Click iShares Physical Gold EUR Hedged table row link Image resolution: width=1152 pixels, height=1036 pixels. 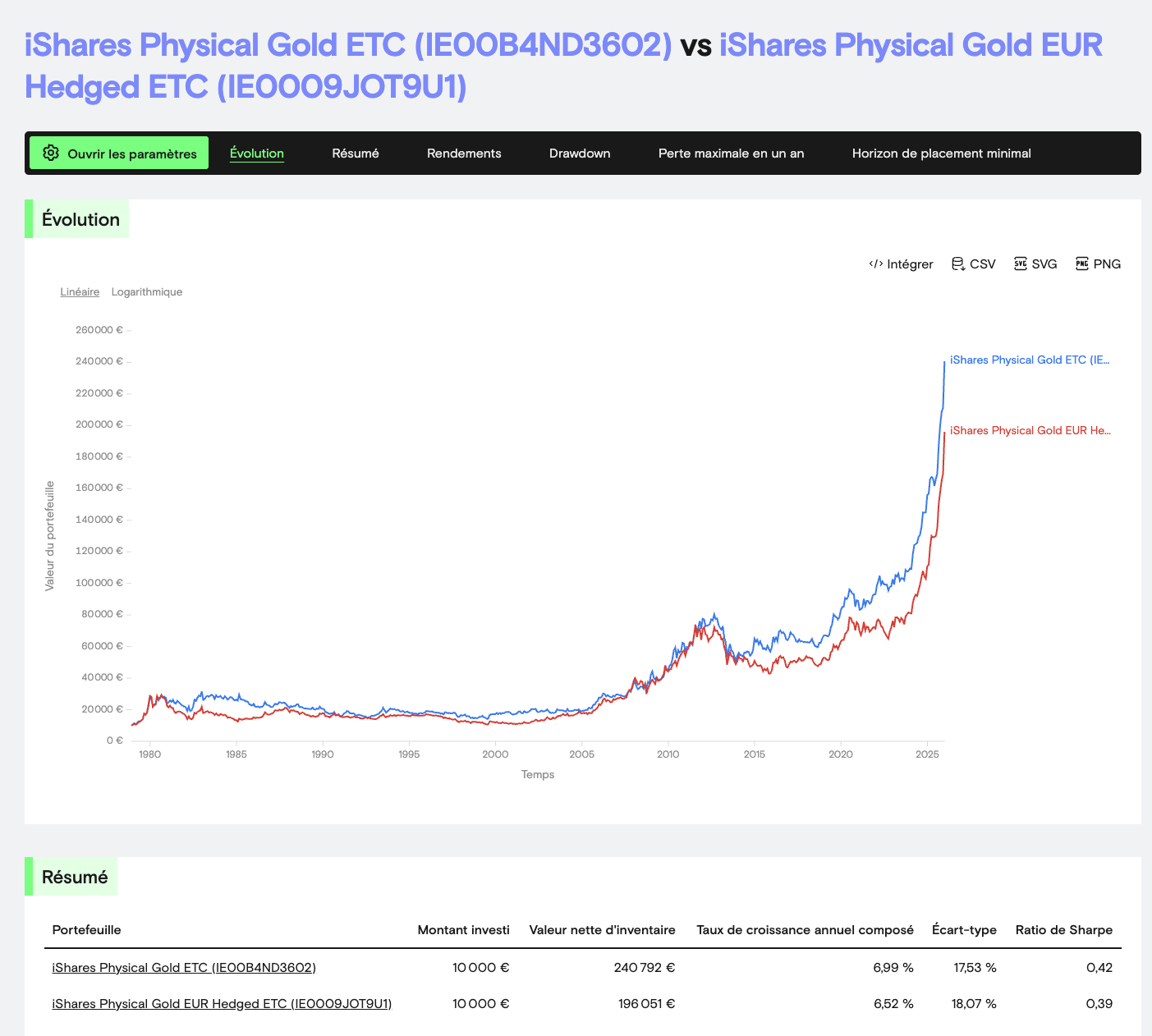(x=222, y=1004)
